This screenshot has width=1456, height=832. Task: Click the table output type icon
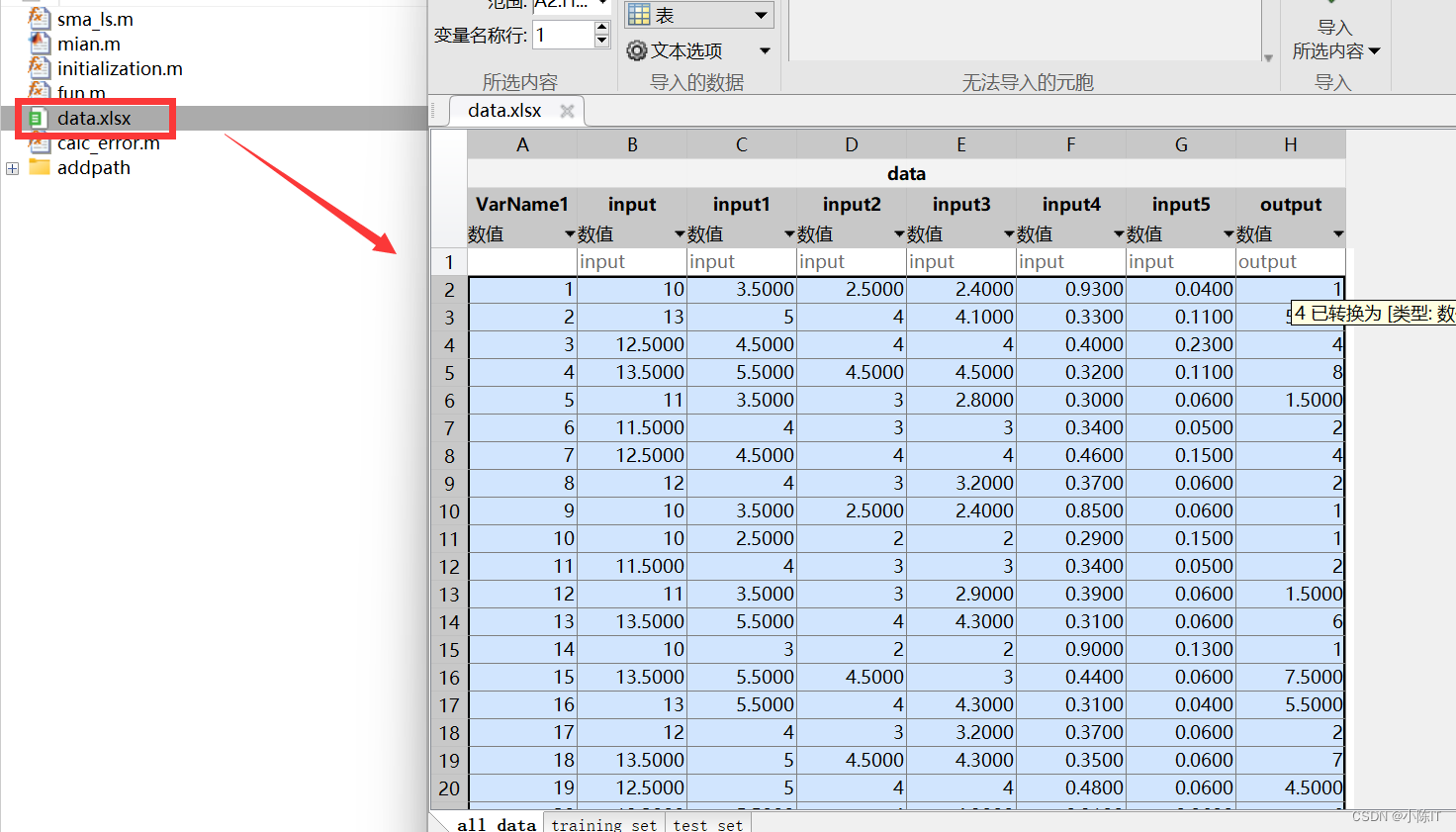[x=639, y=14]
